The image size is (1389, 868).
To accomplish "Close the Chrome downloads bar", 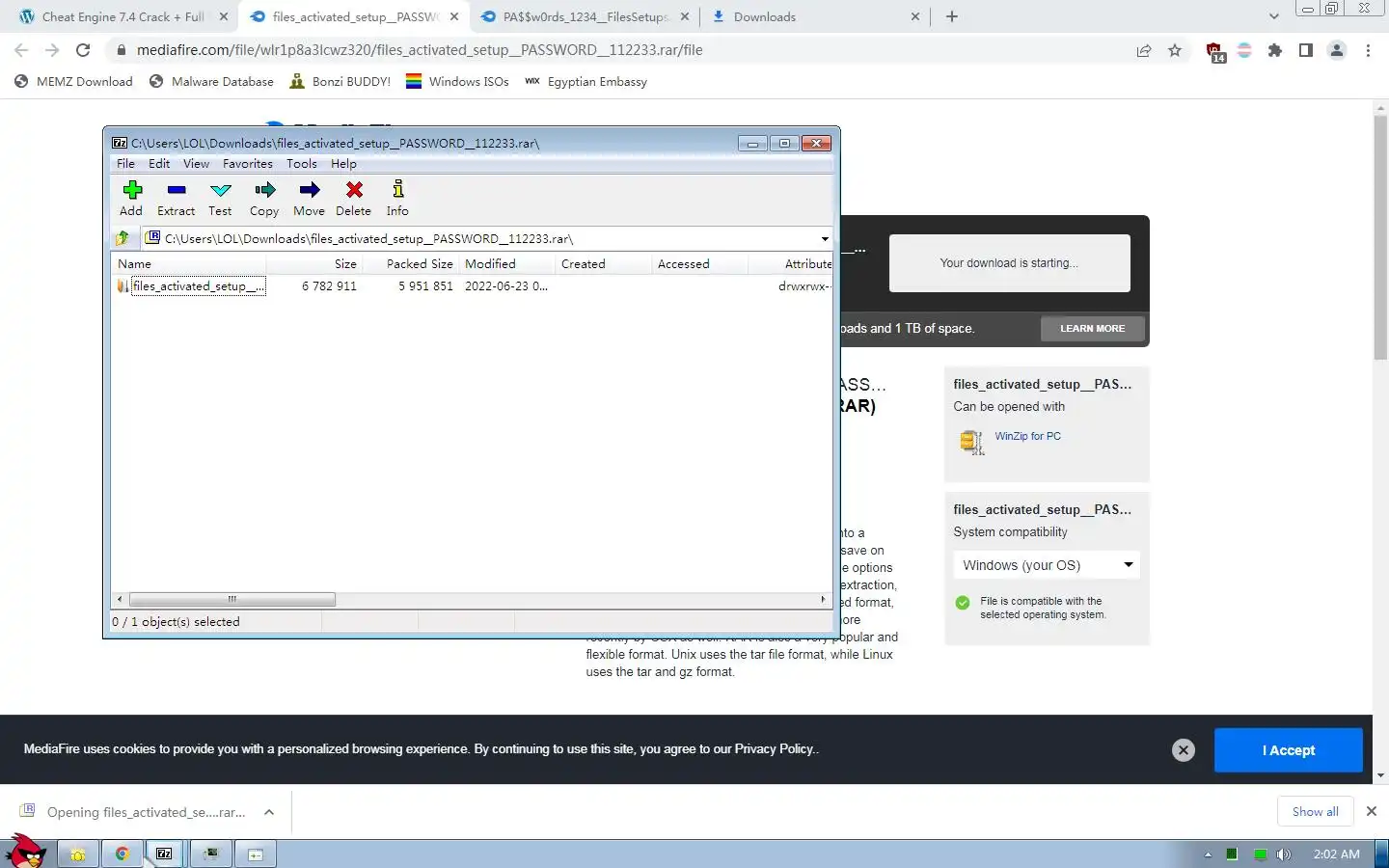I will click(1372, 812).
